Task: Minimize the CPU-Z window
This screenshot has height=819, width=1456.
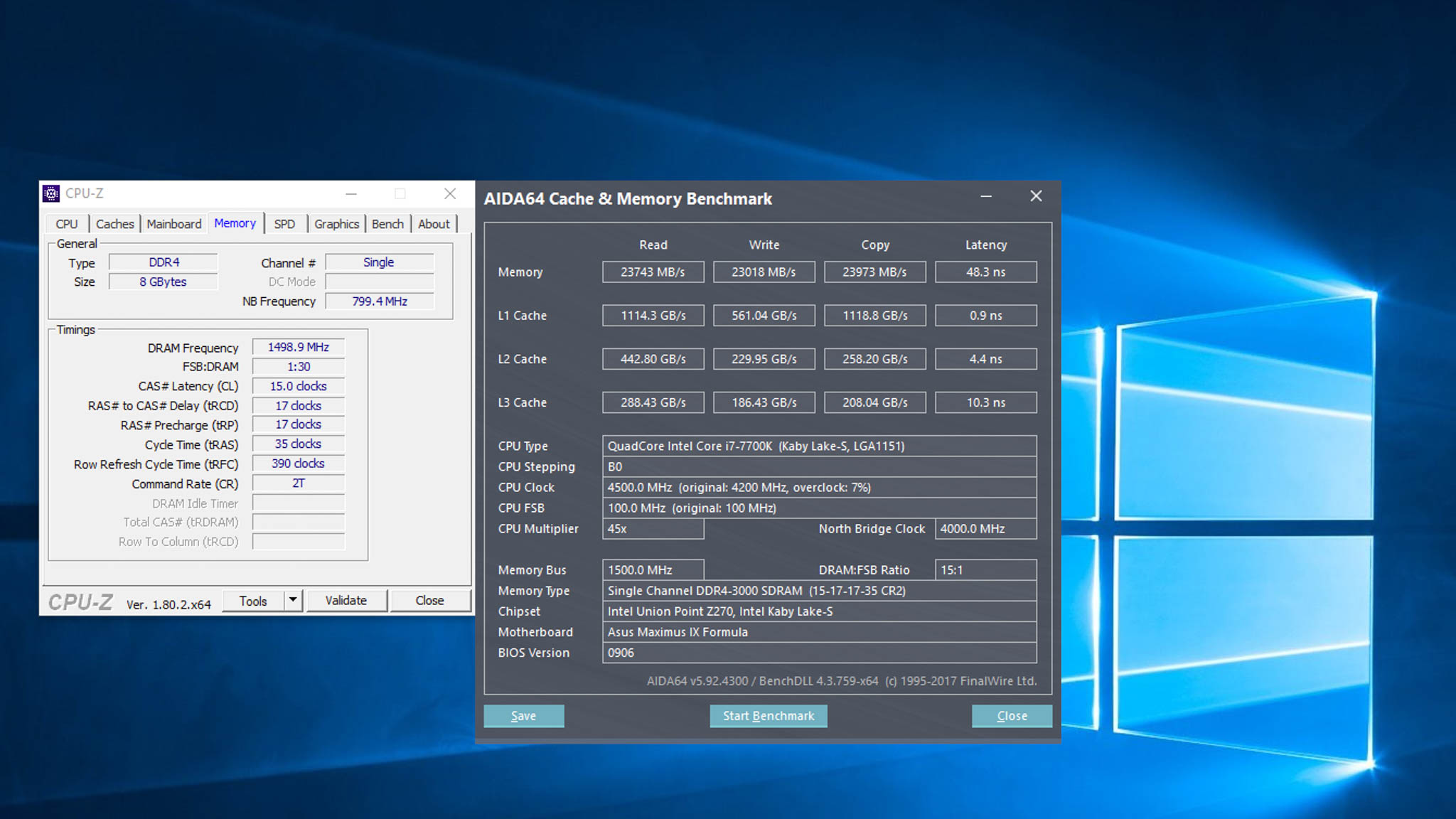Action: [x=351, y=193]
